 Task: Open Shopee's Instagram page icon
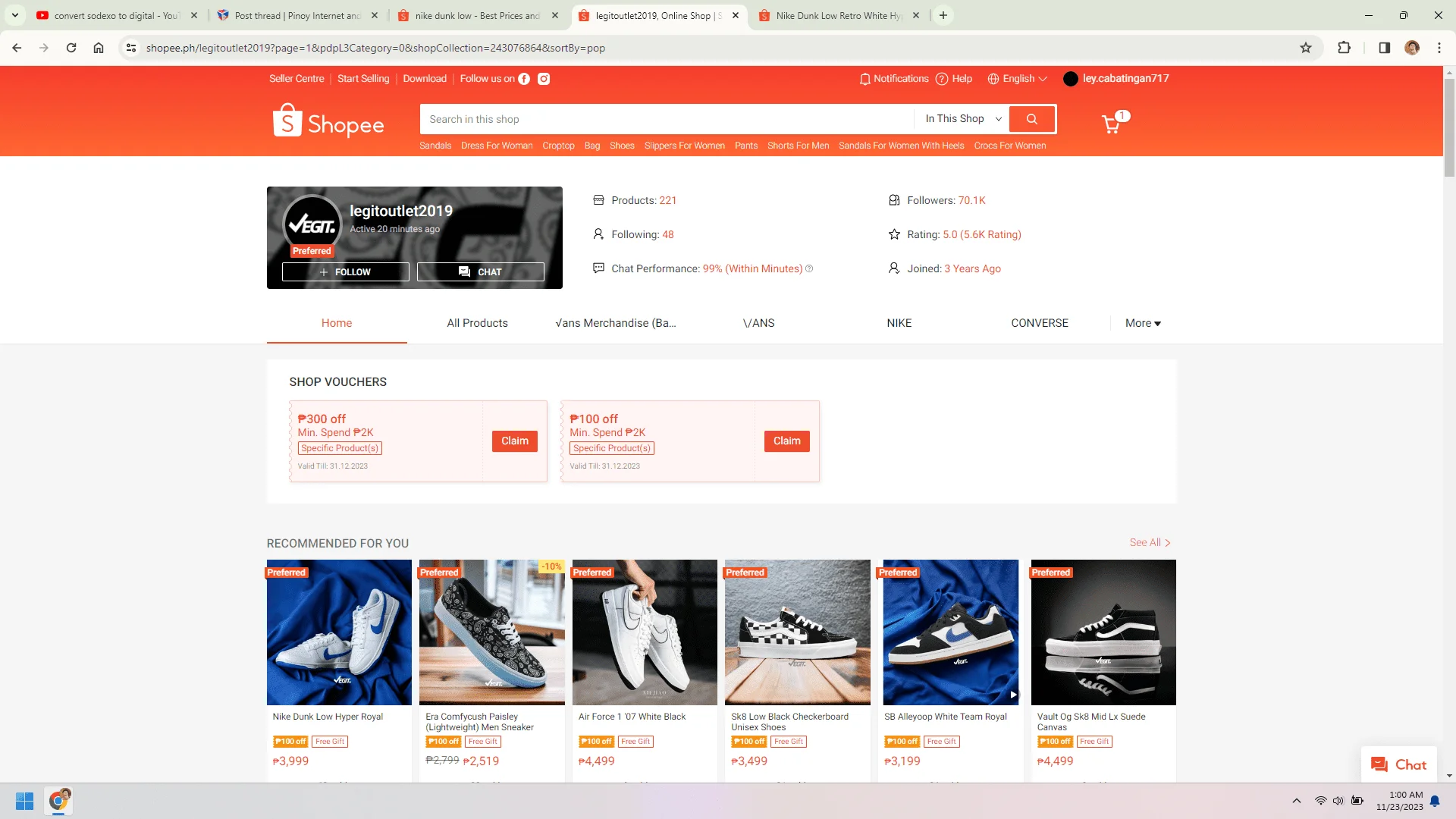coord(544,79)
